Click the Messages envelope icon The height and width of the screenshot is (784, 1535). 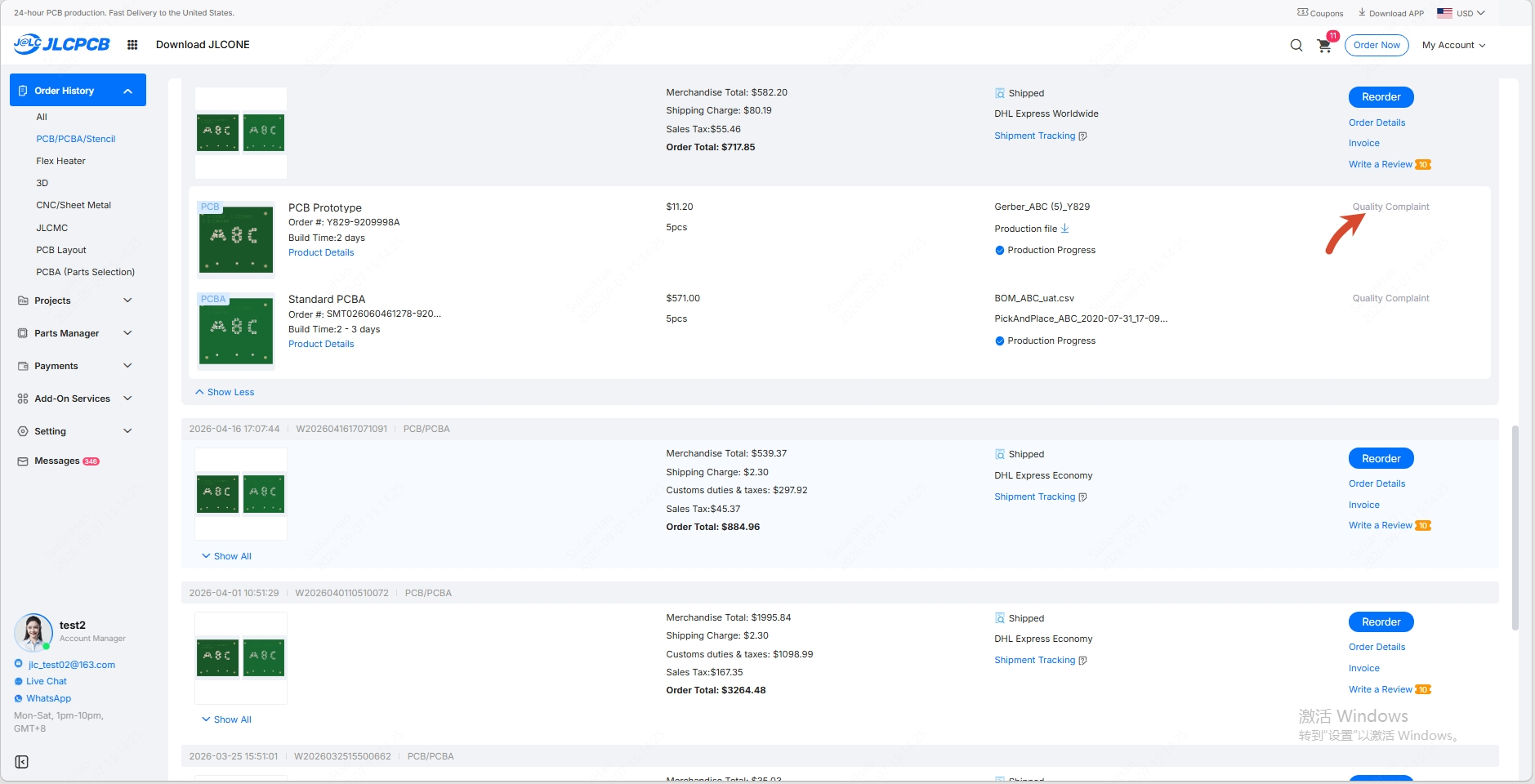pyautogui.click(x=23, y=461)
